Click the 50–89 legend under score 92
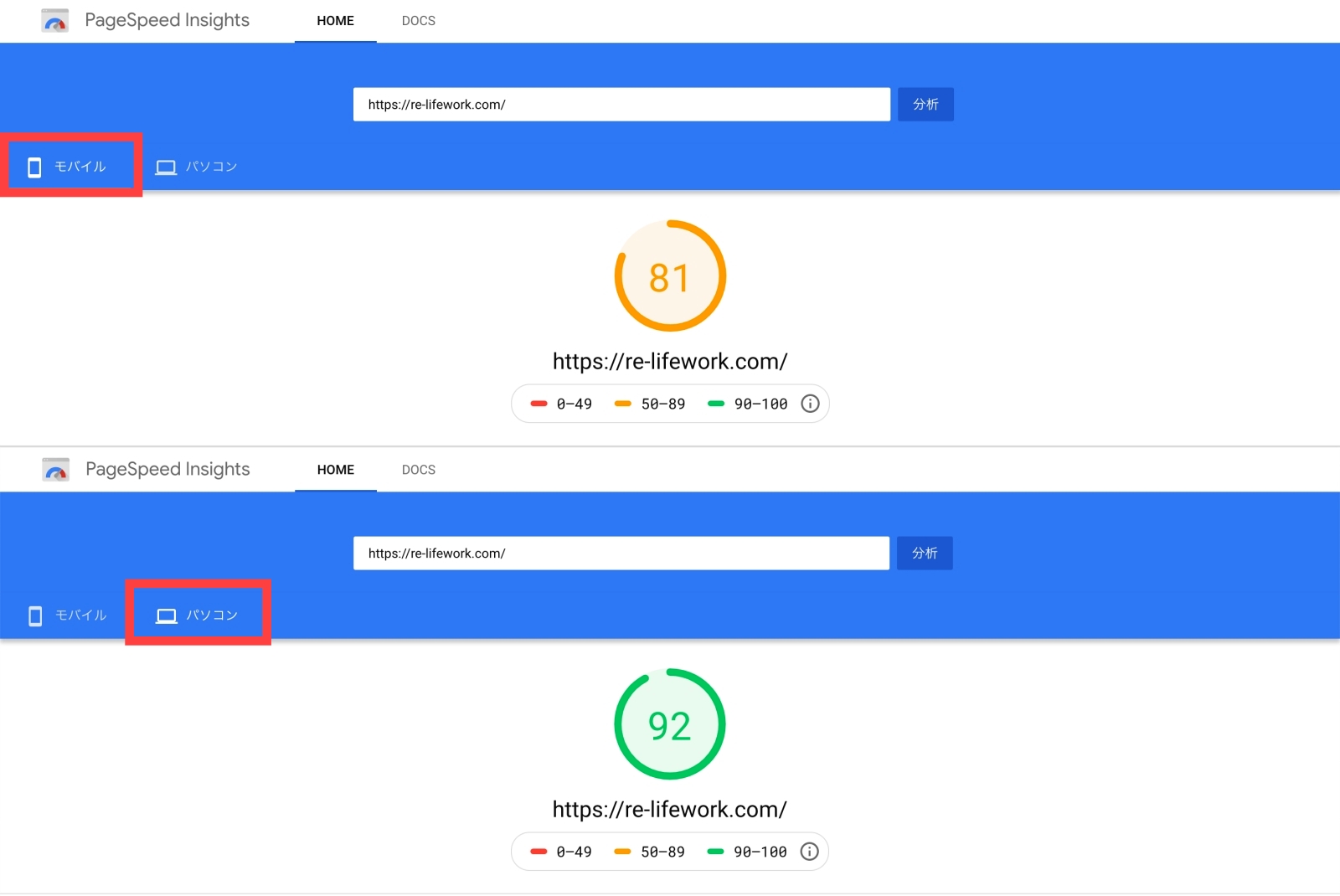1340x896 pixels. point(649,852)
